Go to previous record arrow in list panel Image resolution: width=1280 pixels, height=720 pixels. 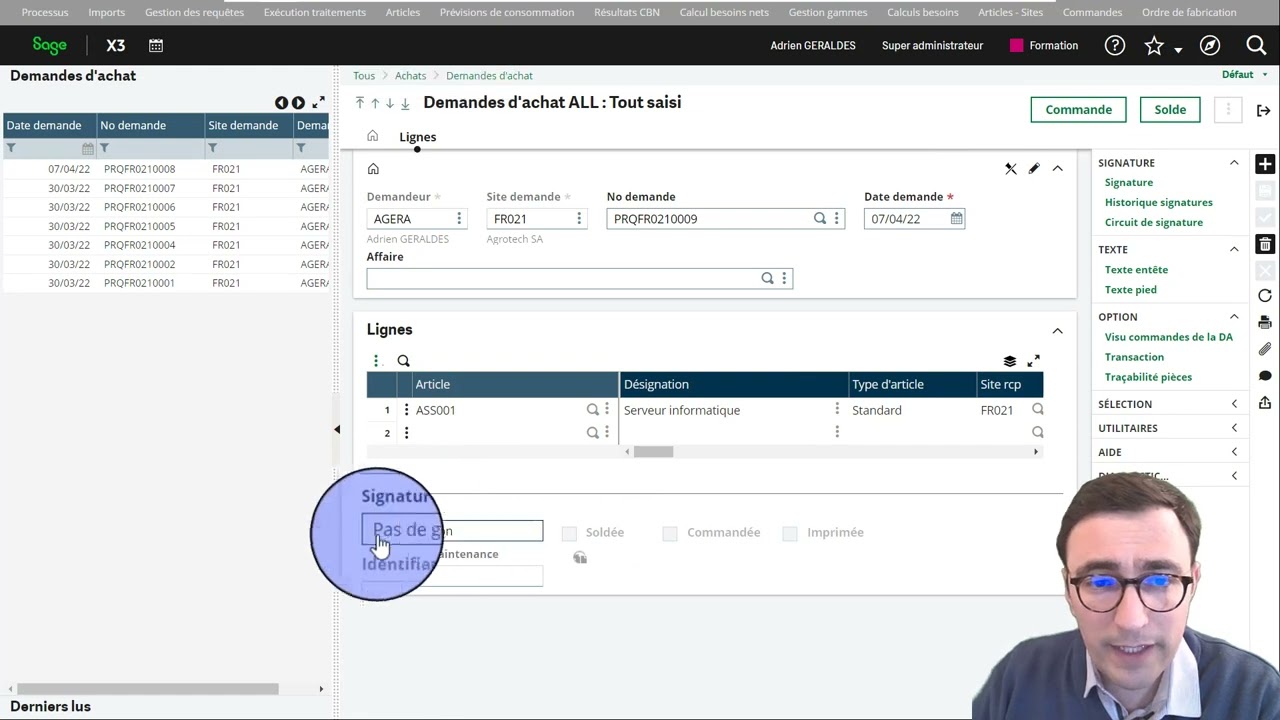click(x=281, y=103)
